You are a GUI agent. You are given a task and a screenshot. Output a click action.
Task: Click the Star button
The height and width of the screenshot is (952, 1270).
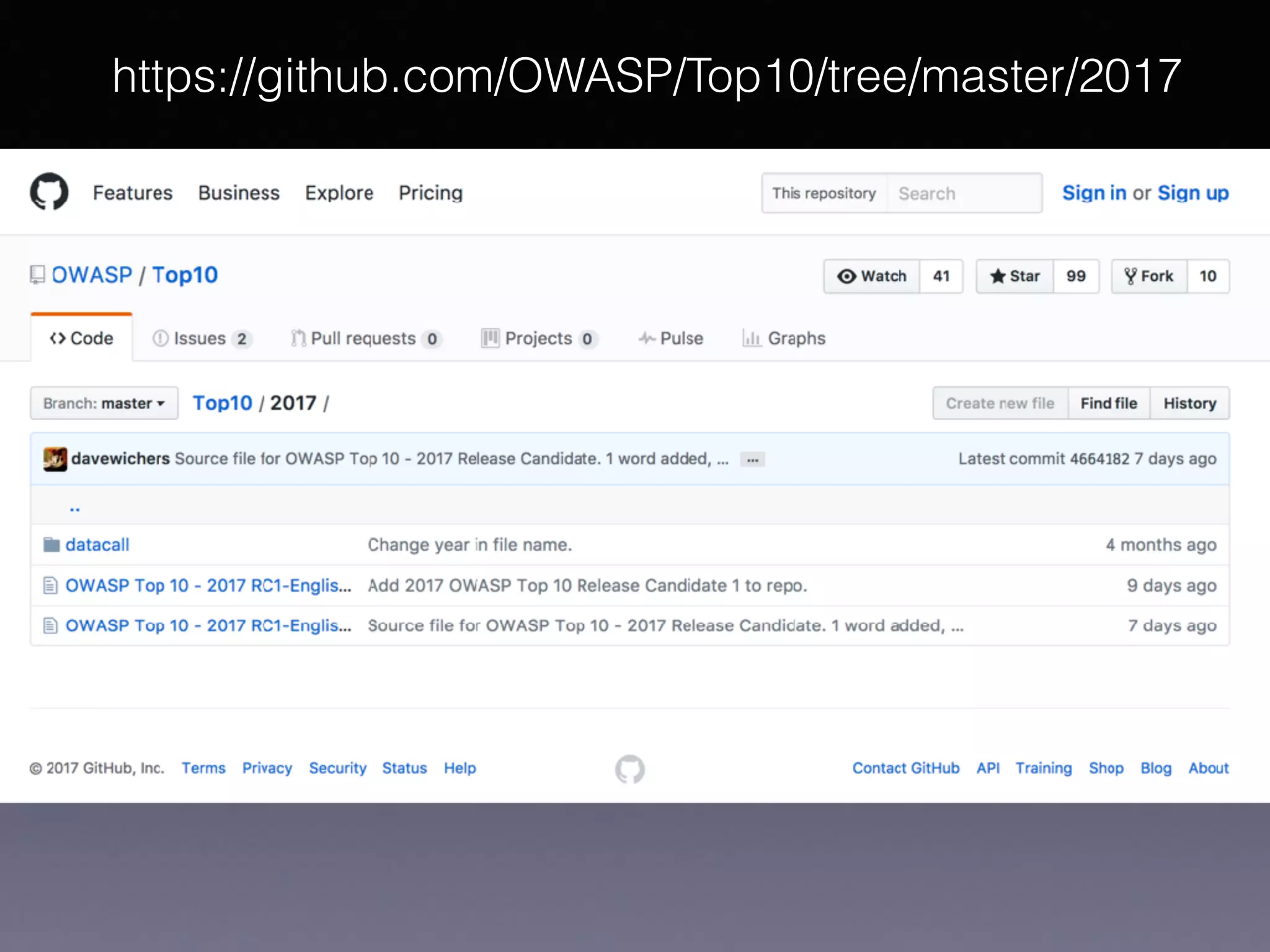1015,276
